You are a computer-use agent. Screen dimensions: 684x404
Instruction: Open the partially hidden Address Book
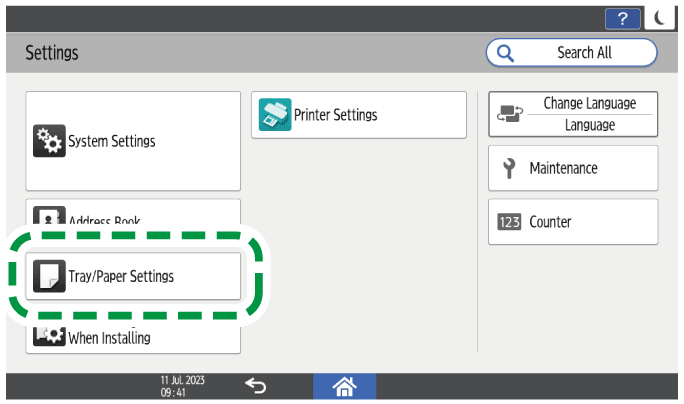(133, 213)
